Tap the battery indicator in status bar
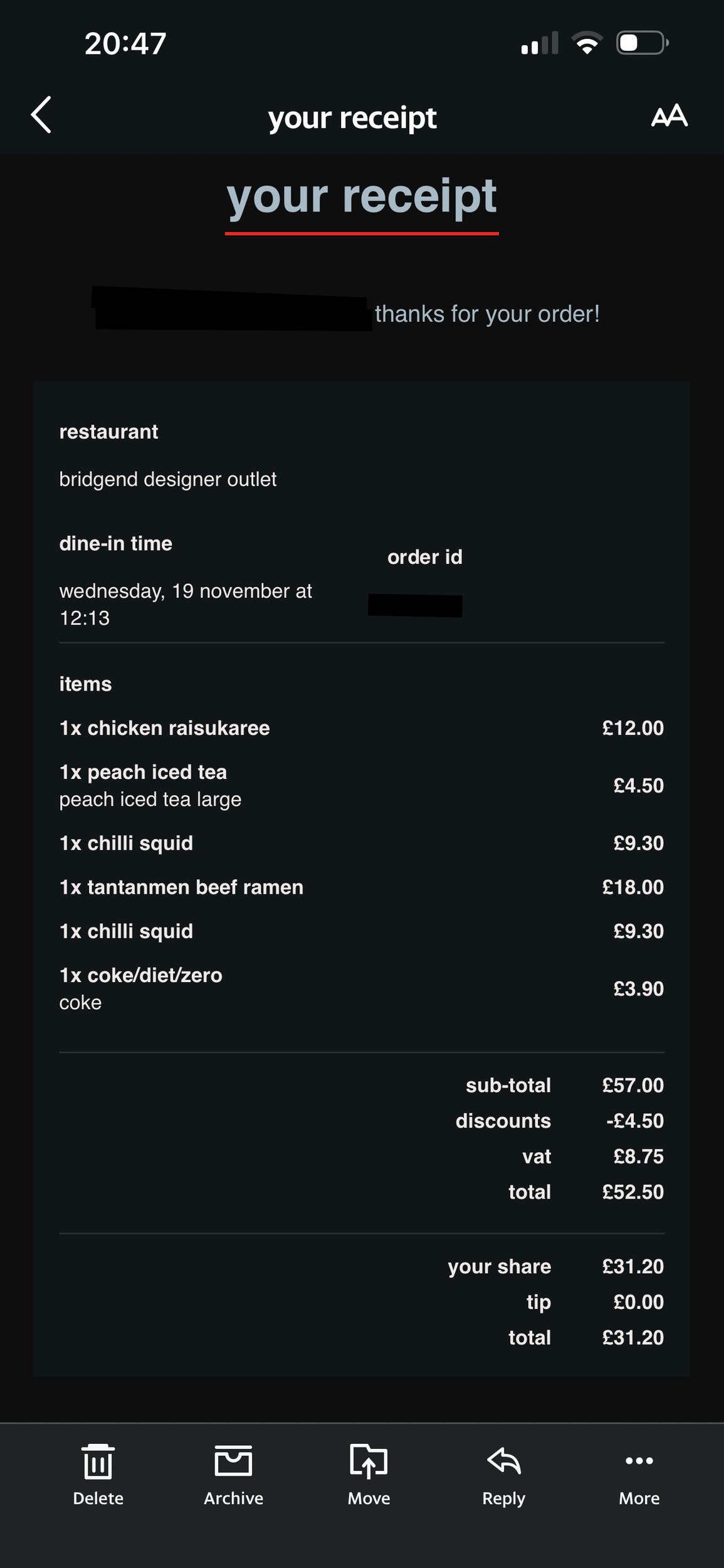724x1568 pixels. click(x=642, y=43)
